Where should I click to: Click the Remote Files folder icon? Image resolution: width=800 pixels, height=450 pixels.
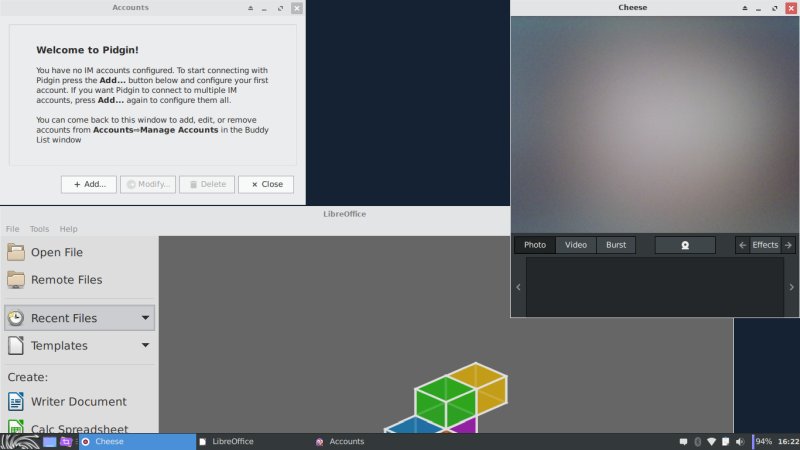pyautogui.click(x=15, y=280)
